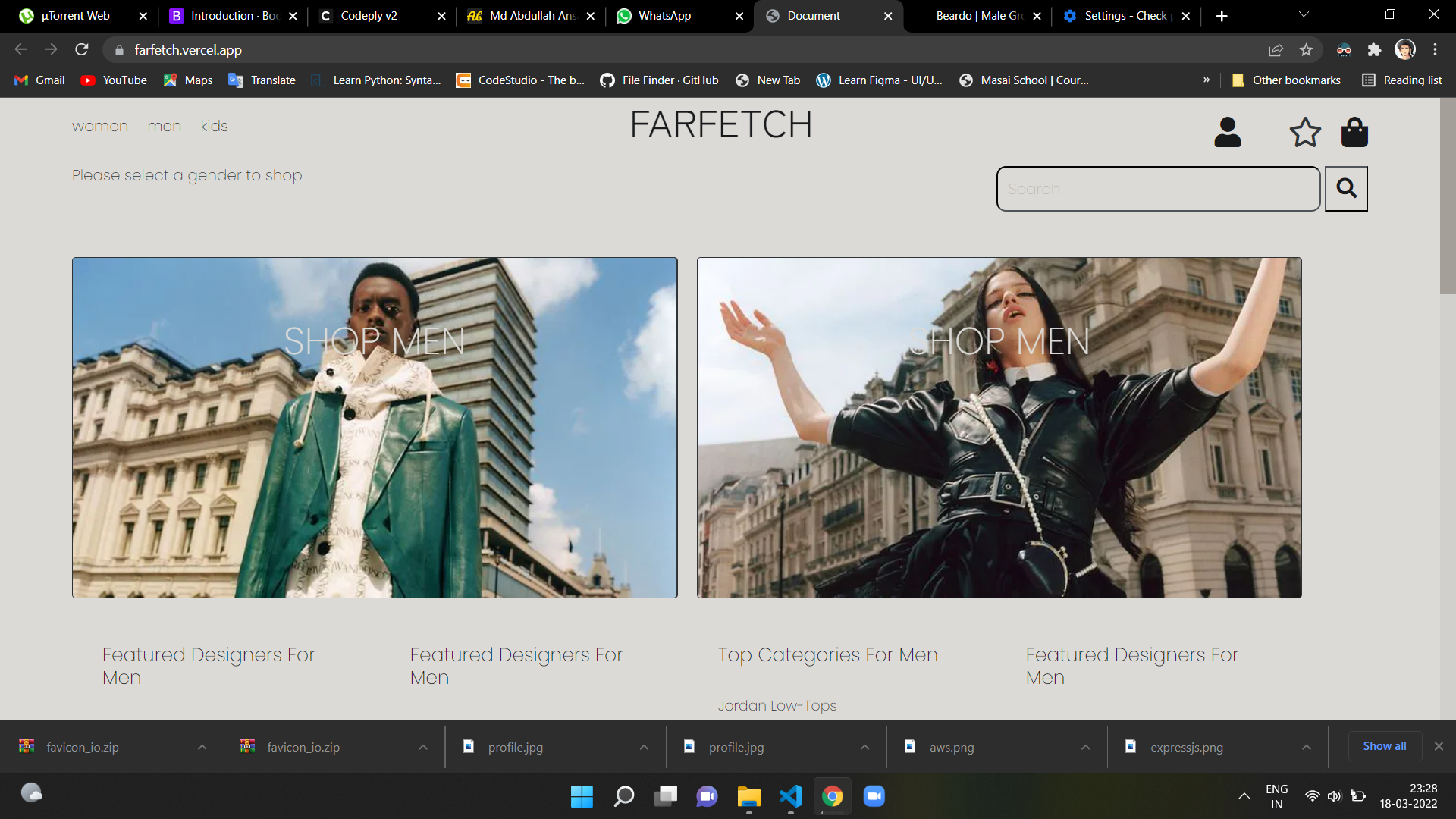Expand options for first profile.jpg download
1456x819 pixels.
[x=644, y=748]
